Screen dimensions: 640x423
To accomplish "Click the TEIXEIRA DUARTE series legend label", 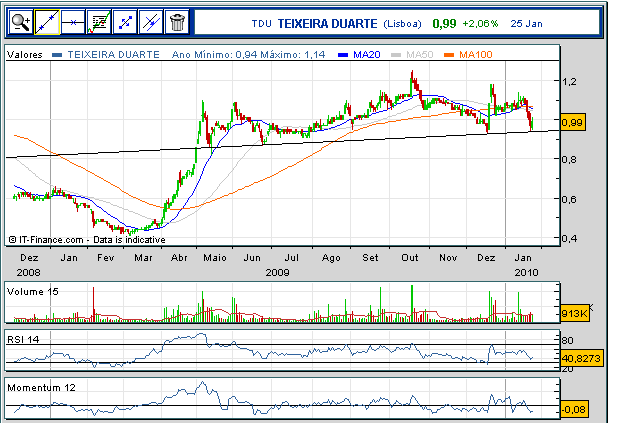I will [113, 55].
